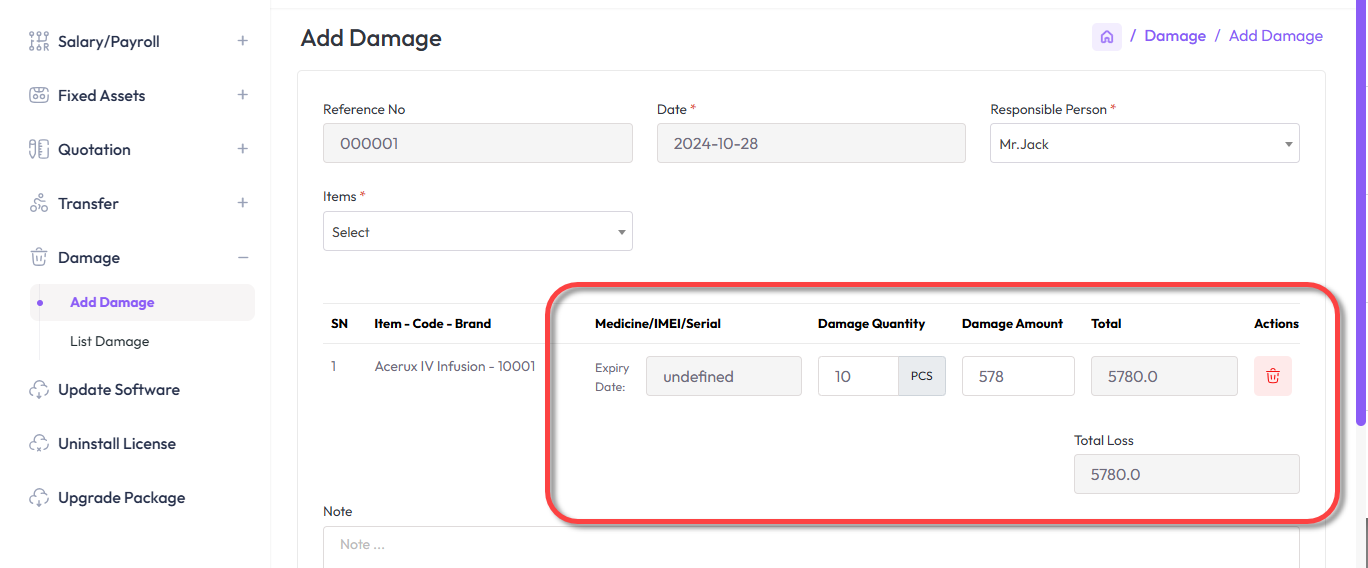
Task: Open the Items select dropdown
Action: tap(477, 232)
